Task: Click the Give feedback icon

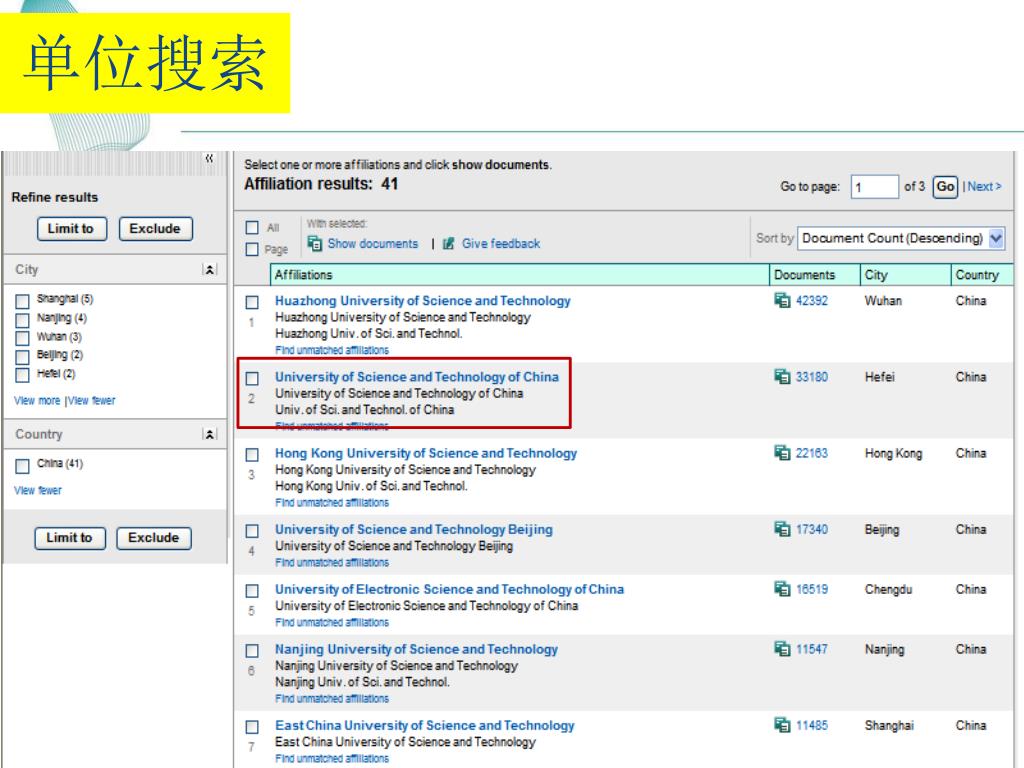Action: pyautogui.click(x=449, y=244)
